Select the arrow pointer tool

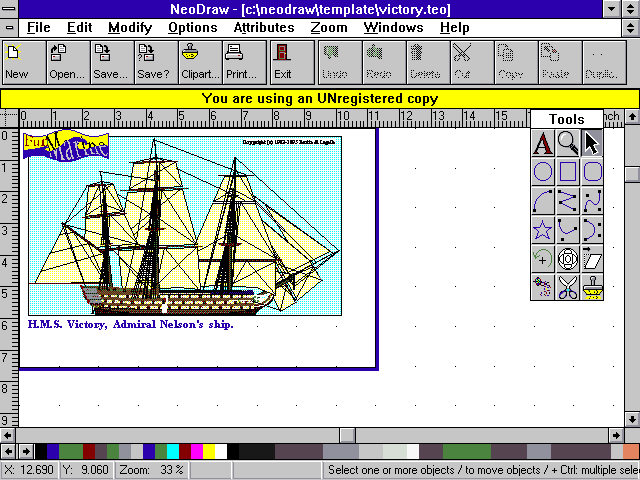click(592, 143)
